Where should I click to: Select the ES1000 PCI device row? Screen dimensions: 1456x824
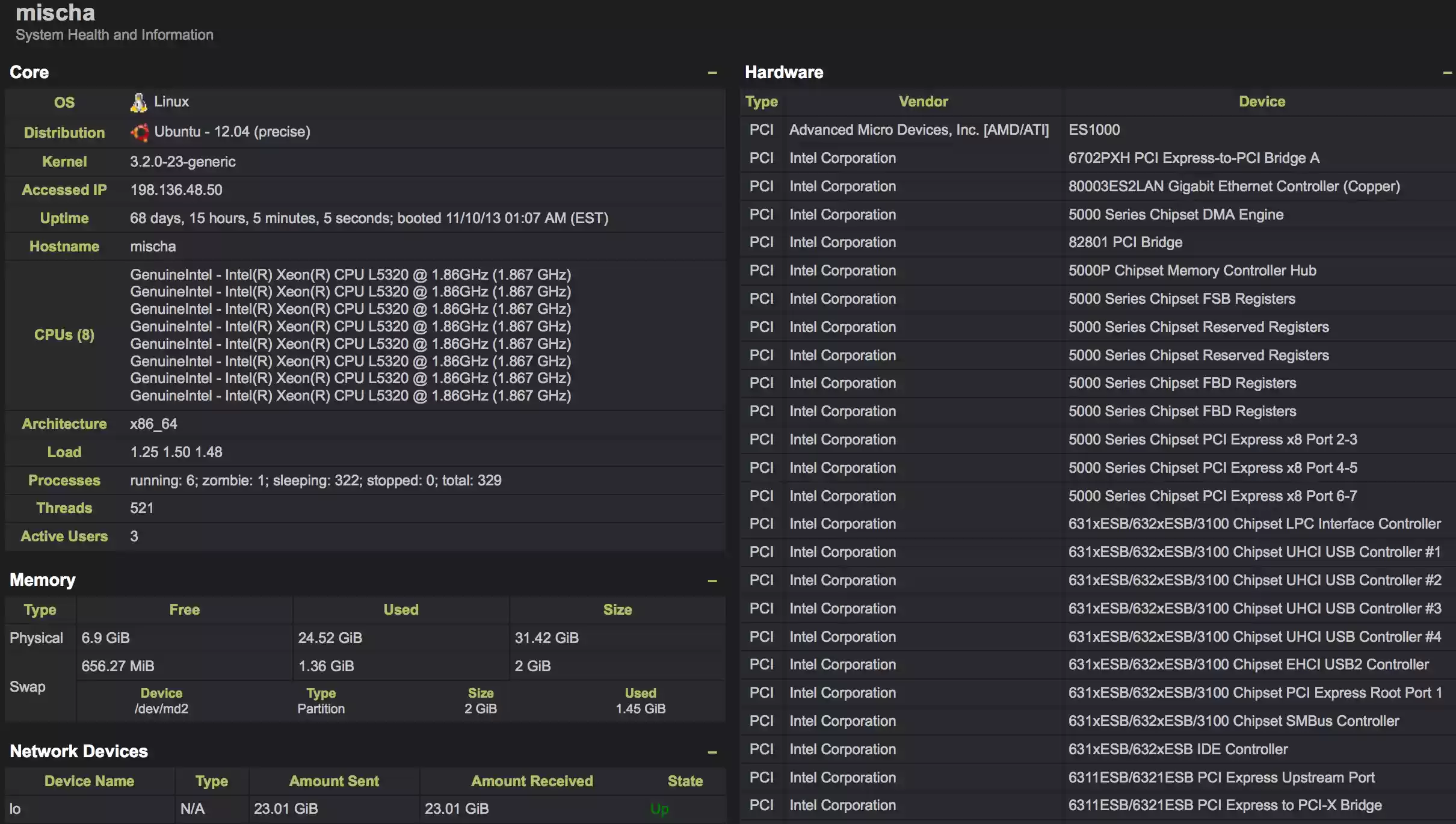point(1094,129)
